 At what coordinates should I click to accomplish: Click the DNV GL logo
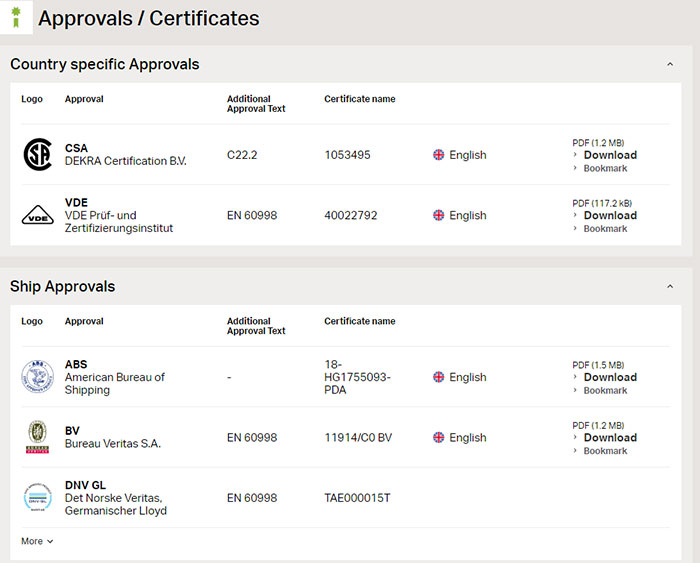[x=38, y=497]
